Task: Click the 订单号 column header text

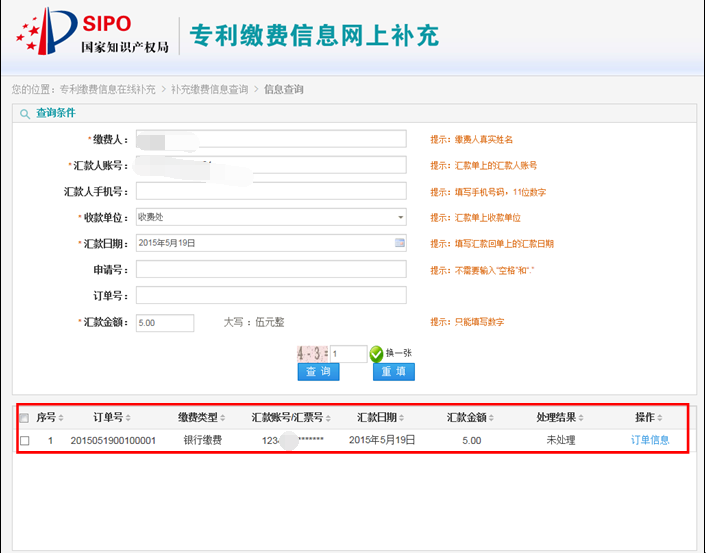Action: coord(108,417)
